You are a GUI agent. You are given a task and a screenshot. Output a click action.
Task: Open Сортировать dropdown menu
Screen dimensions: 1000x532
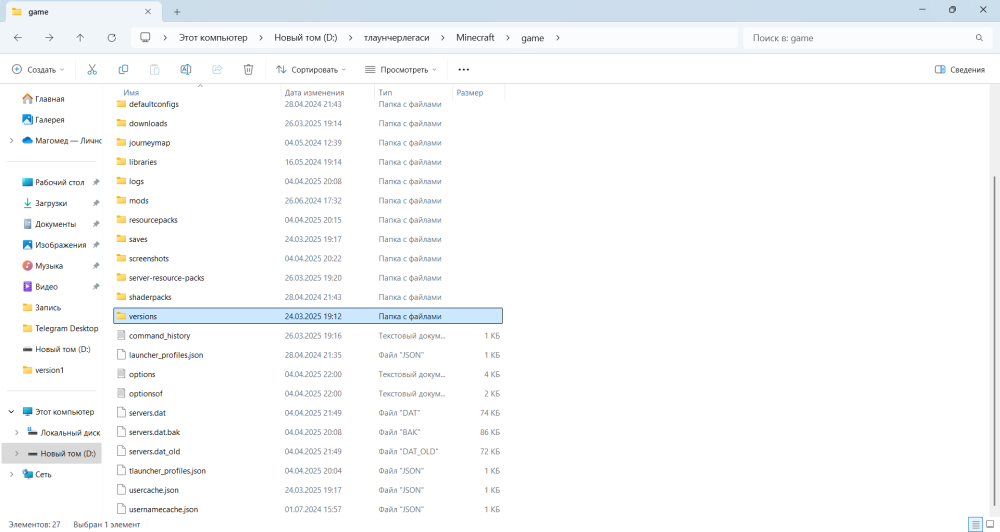coord(311,70)
